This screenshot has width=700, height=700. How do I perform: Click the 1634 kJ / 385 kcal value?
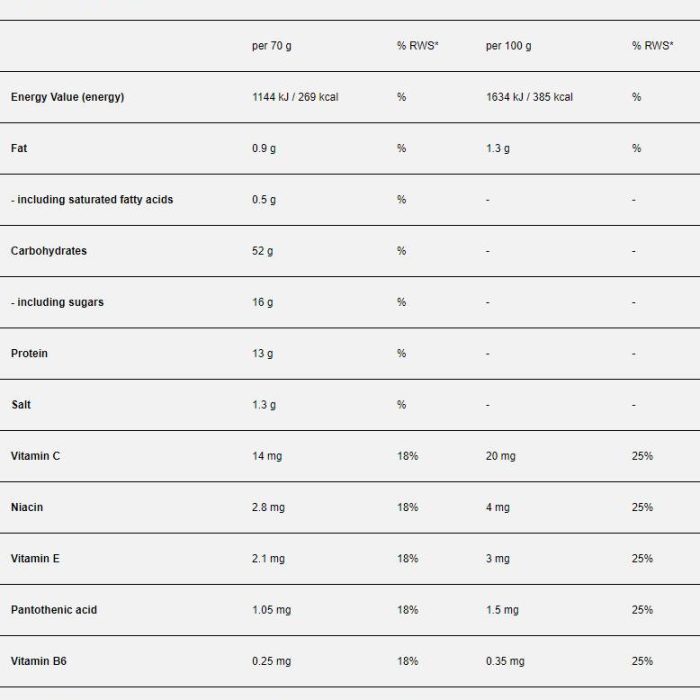click(529, 97)
